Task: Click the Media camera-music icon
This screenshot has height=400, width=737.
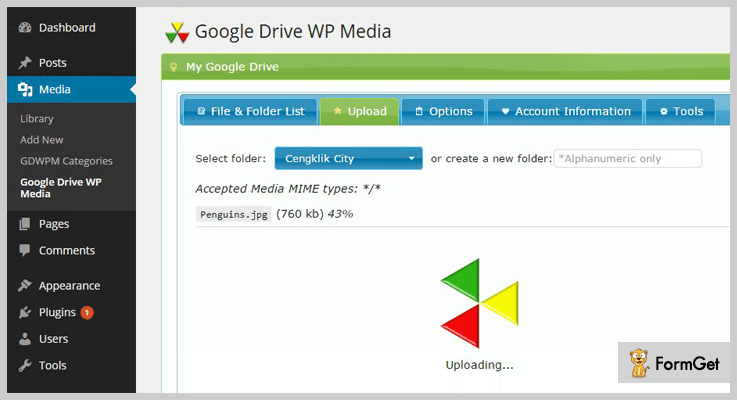Action: coord(25,89)
